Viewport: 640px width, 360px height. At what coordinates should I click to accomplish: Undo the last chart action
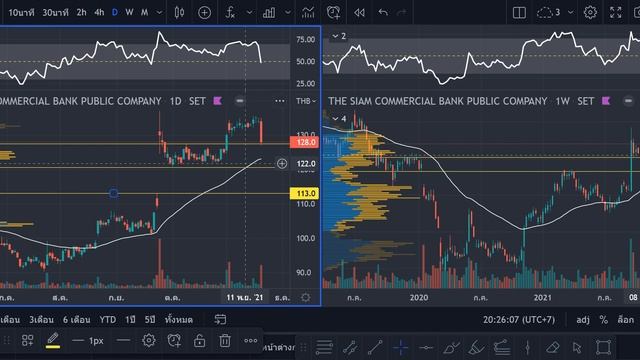click(383, 13)
